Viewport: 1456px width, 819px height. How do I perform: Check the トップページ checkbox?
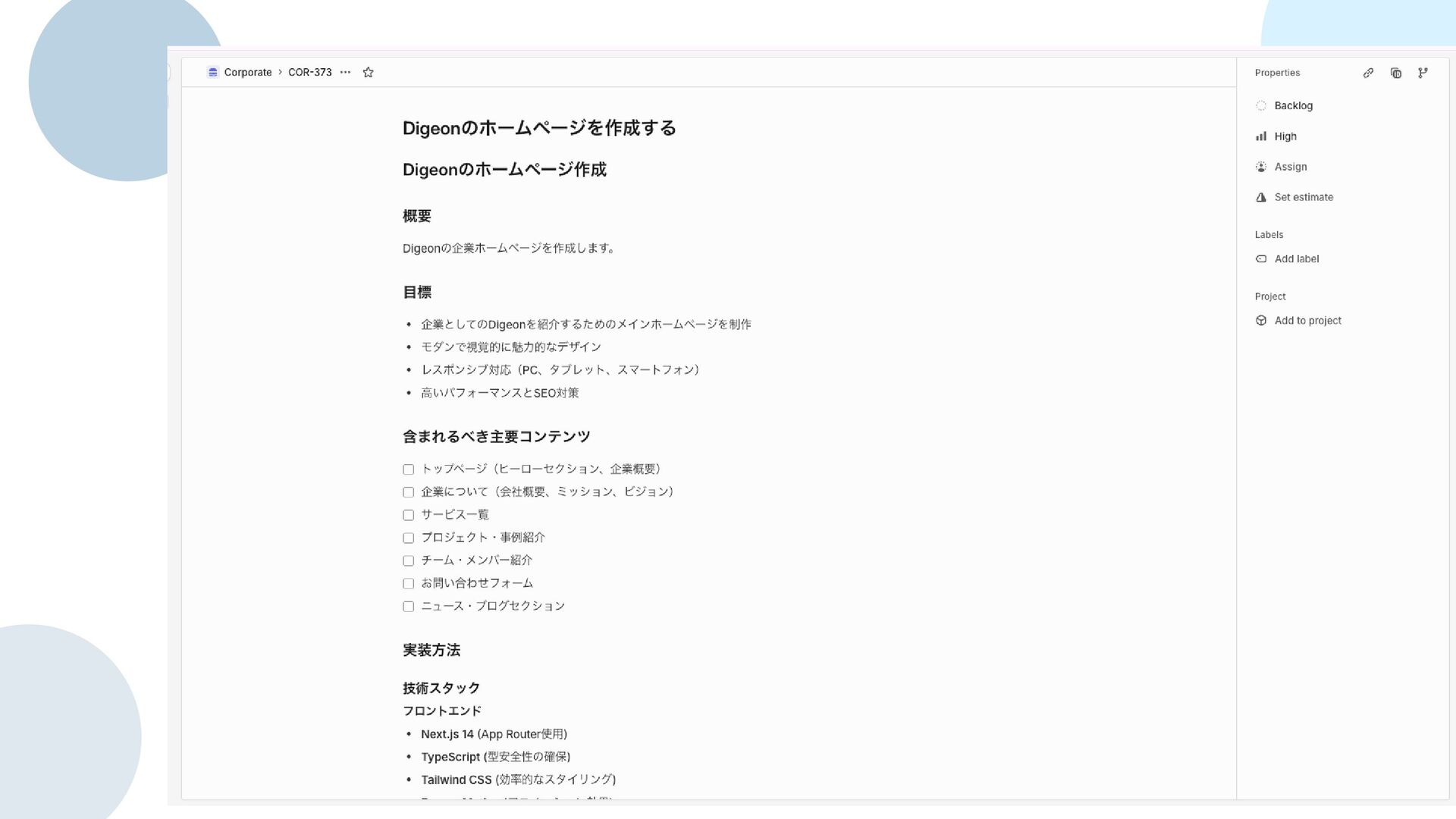pyautogui.click(x=408, y=469)
